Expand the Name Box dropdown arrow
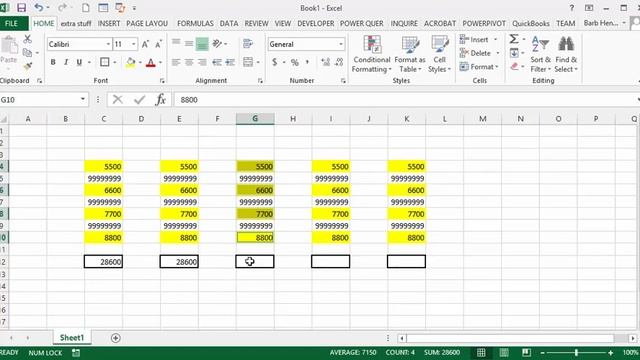The image size is (640, 360). [x=82, y=99]
